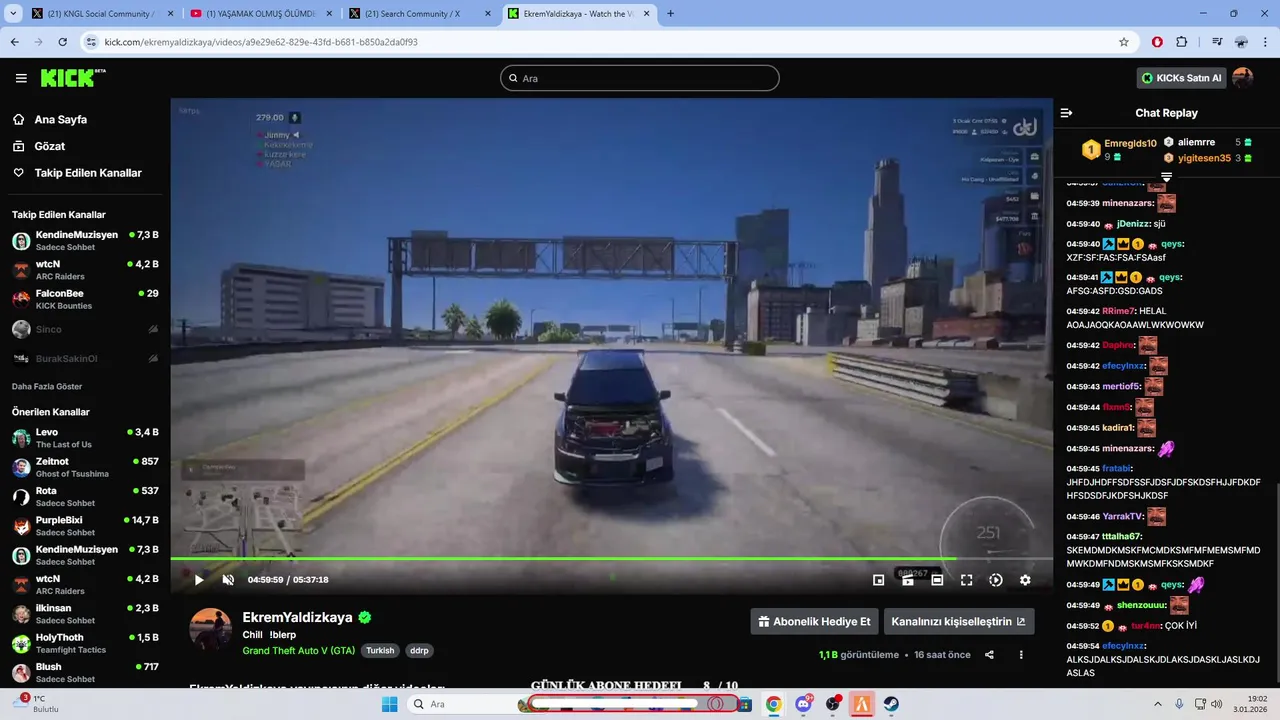Image resolution: width=1280 pixels, height=720 pixels.
Task: Share the video
Action: coord(989,655)
